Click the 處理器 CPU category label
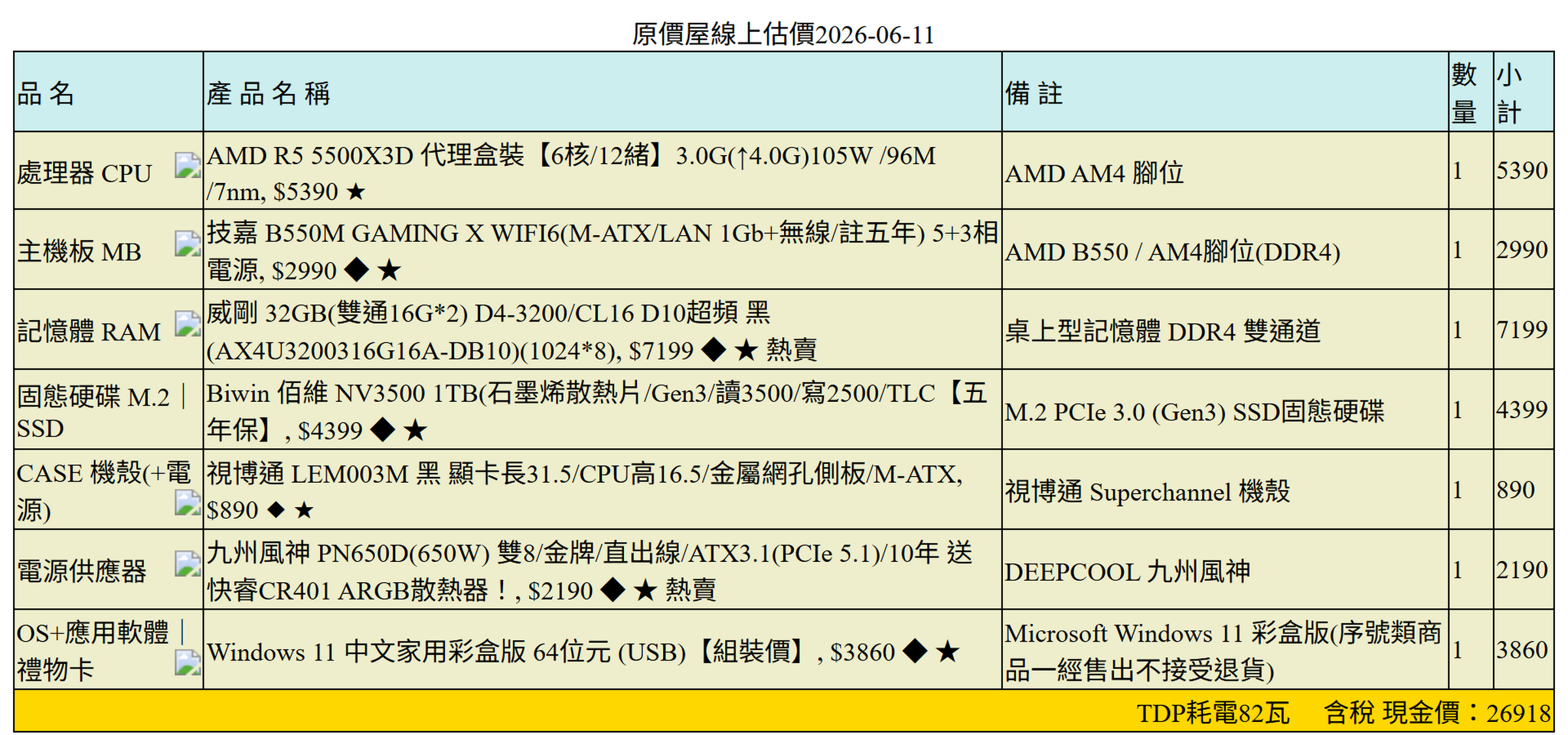 (x=84, y=173)
